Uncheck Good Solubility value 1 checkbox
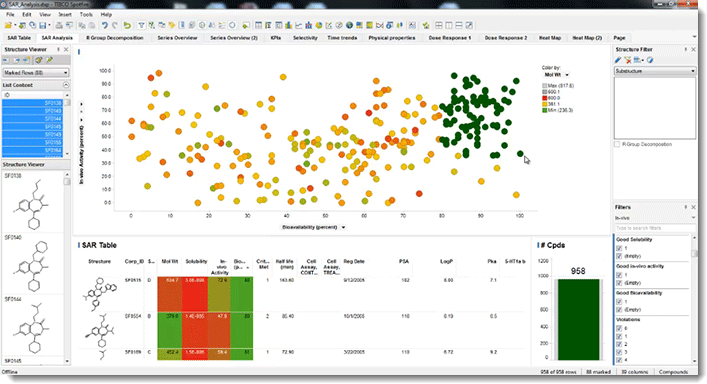This screenshot has width=707, height=384. [x=619, y=248]
